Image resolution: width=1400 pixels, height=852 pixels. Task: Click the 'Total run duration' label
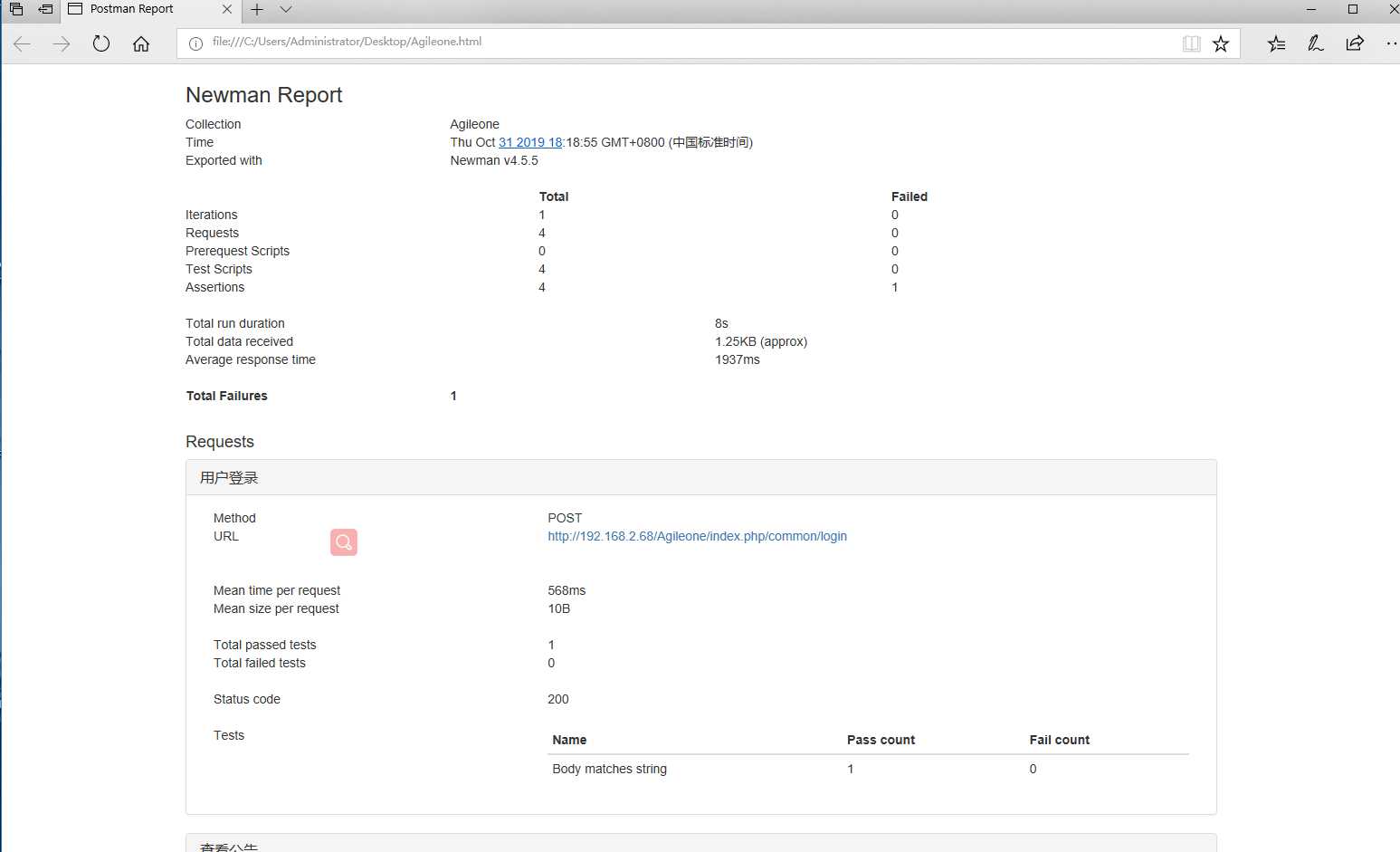coord(235,323)
